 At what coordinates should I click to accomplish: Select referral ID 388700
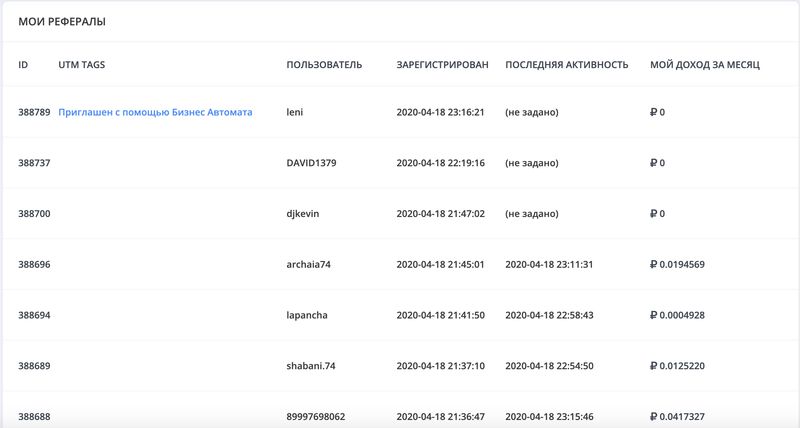pyautogui.click(x=34, y=214)
